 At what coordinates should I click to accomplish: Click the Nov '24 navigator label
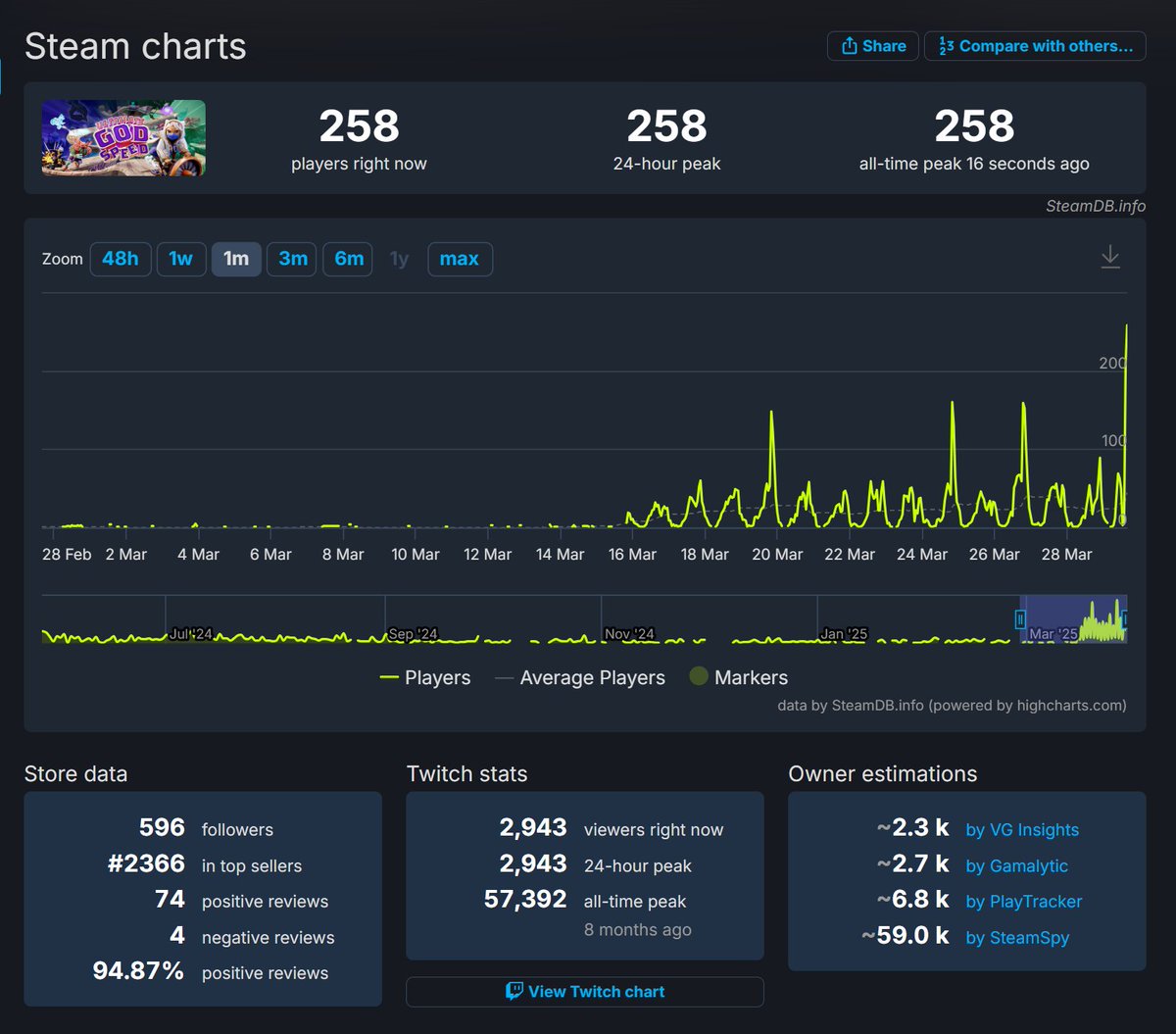pos(629,634)
